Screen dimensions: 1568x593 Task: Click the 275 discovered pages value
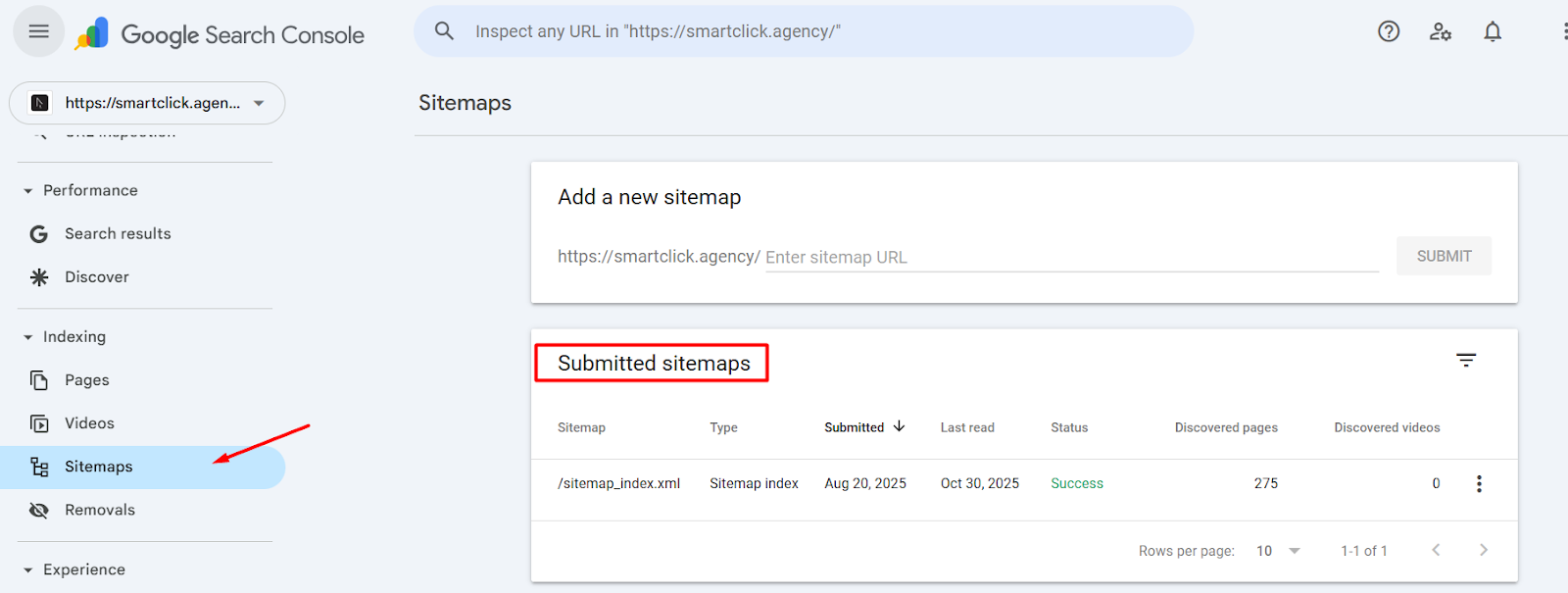pyautogui.click(x=1266, y=483)
